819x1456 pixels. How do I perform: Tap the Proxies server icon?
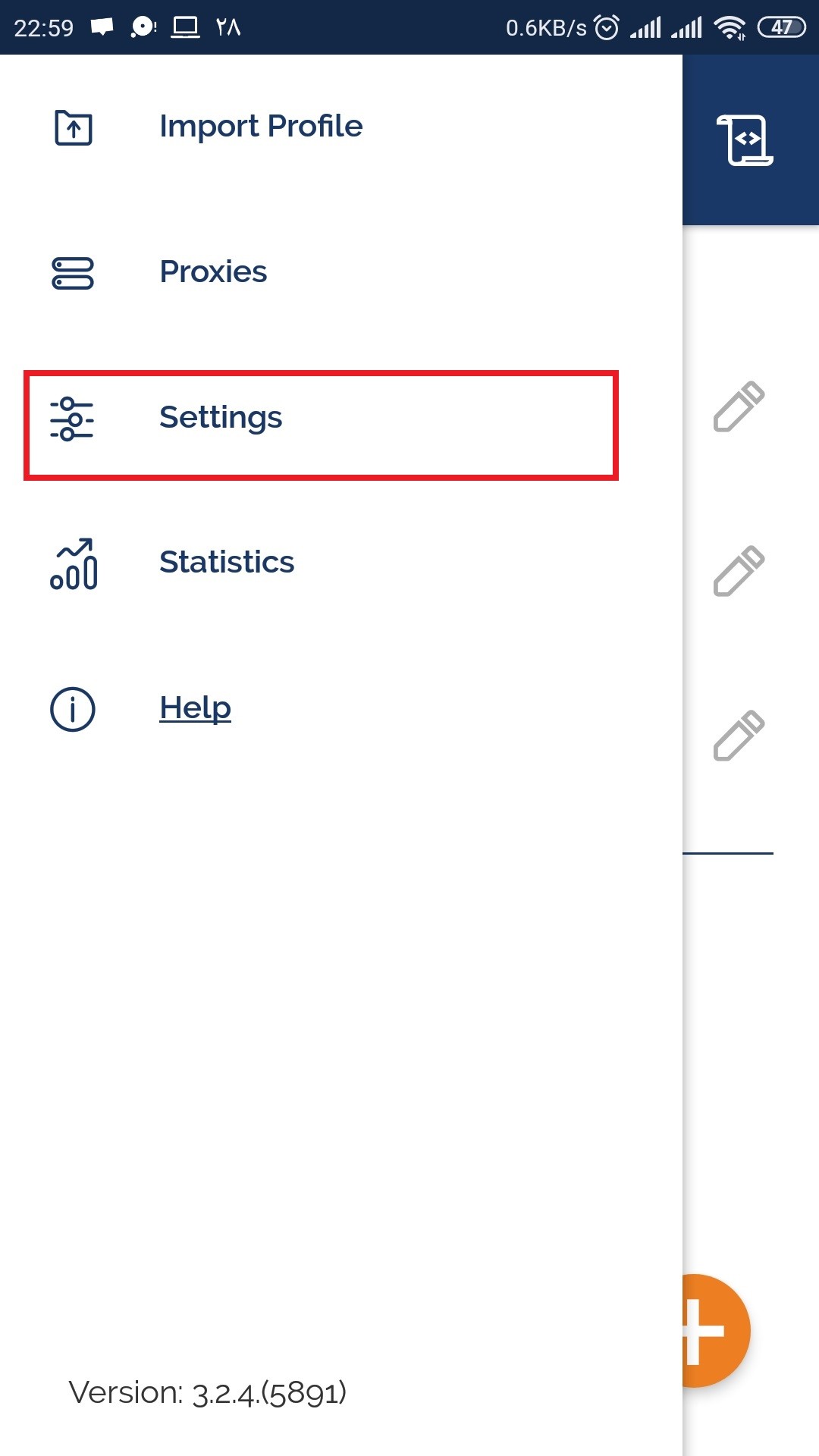coord(73,273)
